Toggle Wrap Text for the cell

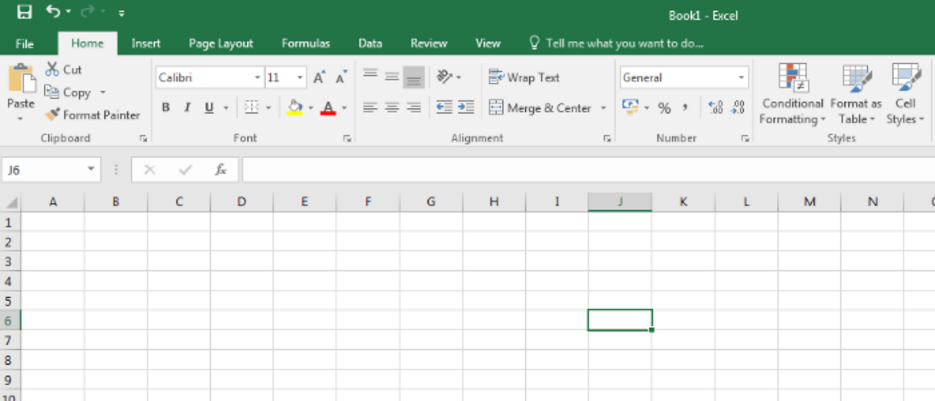point(524,78)
